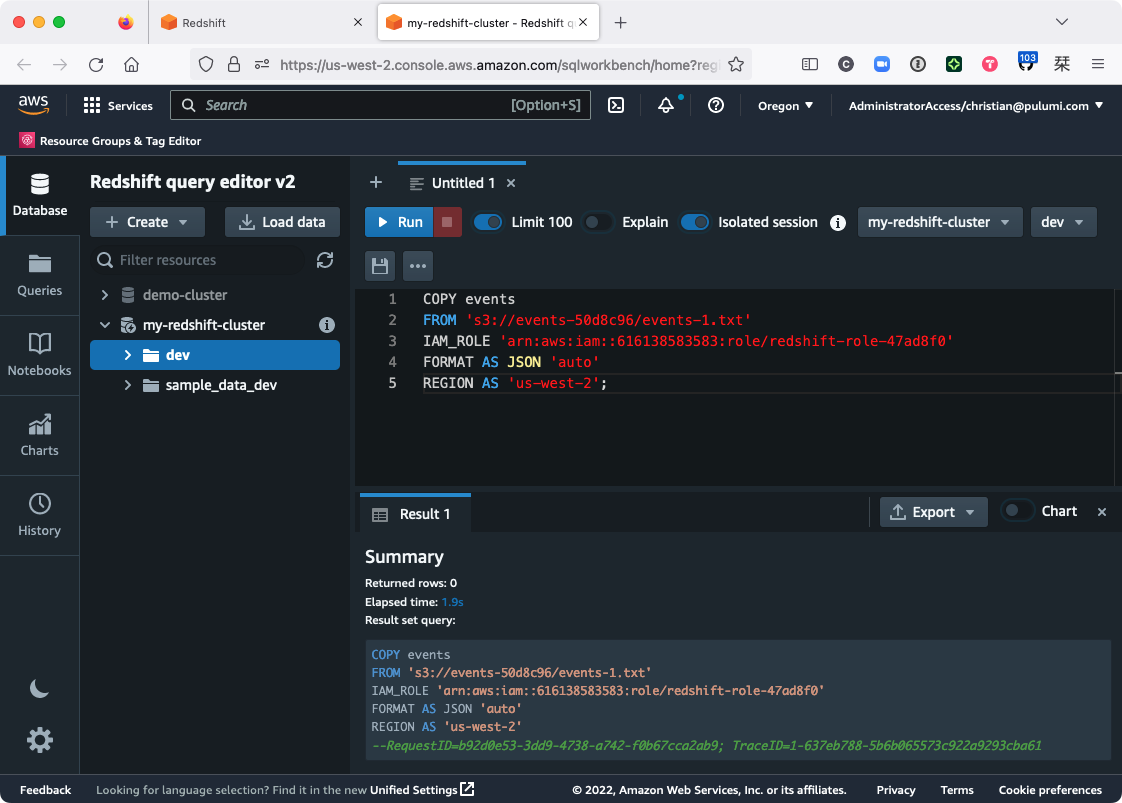Open the Export dropdown
Viewport: 1122px width, 803px height.
pyautogui.click(x=933, y=512)
